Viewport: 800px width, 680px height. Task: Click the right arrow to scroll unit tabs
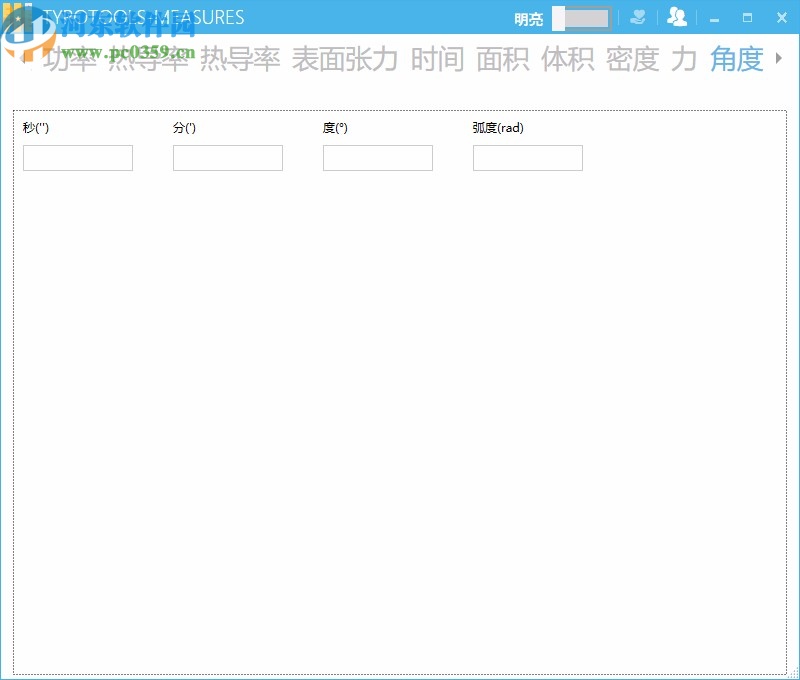pos(779,60)
